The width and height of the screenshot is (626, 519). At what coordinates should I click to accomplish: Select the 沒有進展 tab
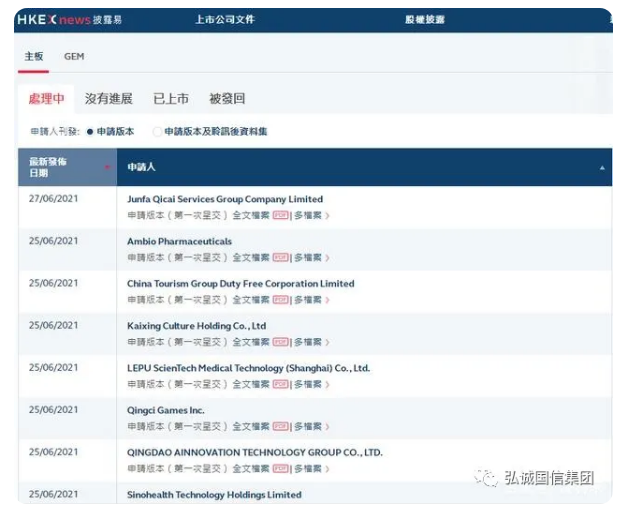click(109, 99)
